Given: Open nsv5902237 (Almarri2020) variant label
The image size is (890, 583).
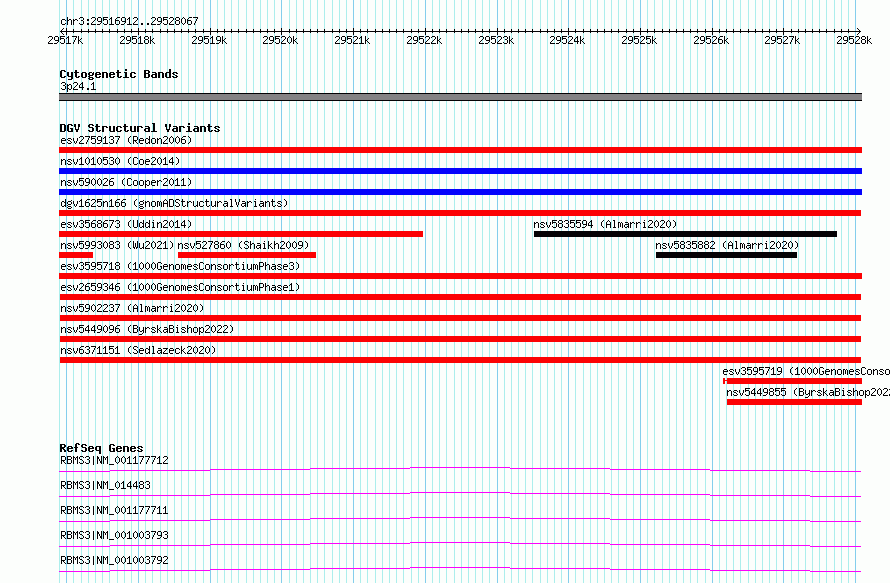Looking at the screenshot, I should click(132, 308).
